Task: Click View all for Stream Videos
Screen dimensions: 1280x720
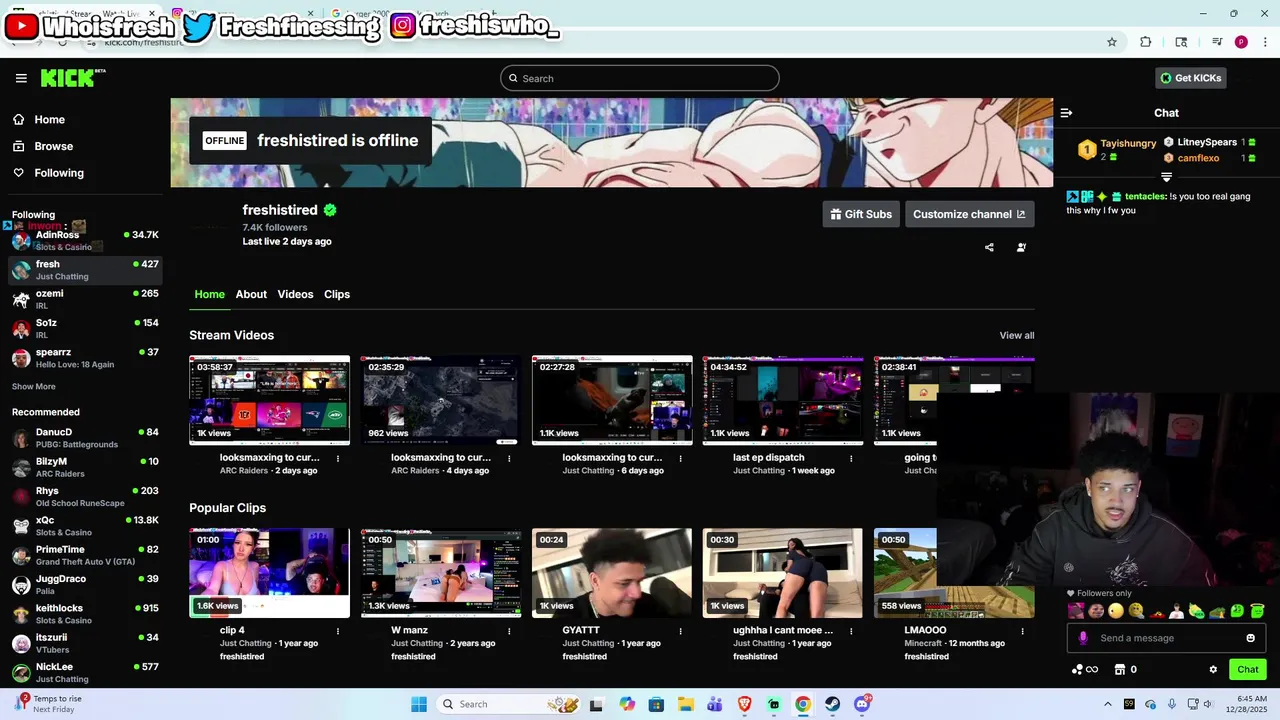Action: tap(1017, 335)
